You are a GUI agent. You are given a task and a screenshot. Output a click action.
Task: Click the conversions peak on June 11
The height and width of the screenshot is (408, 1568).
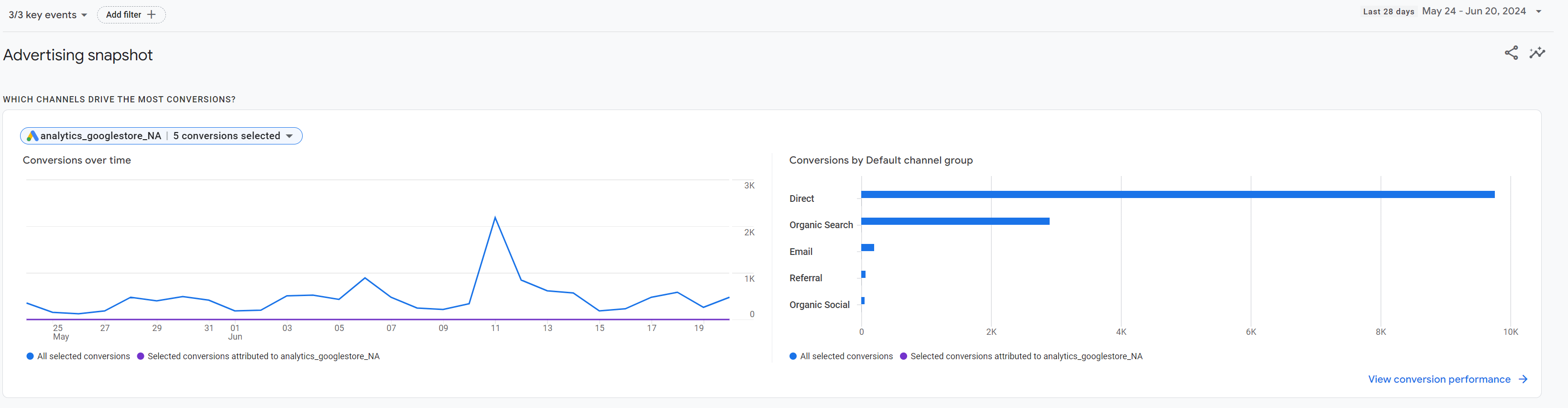tap(495, 218)
